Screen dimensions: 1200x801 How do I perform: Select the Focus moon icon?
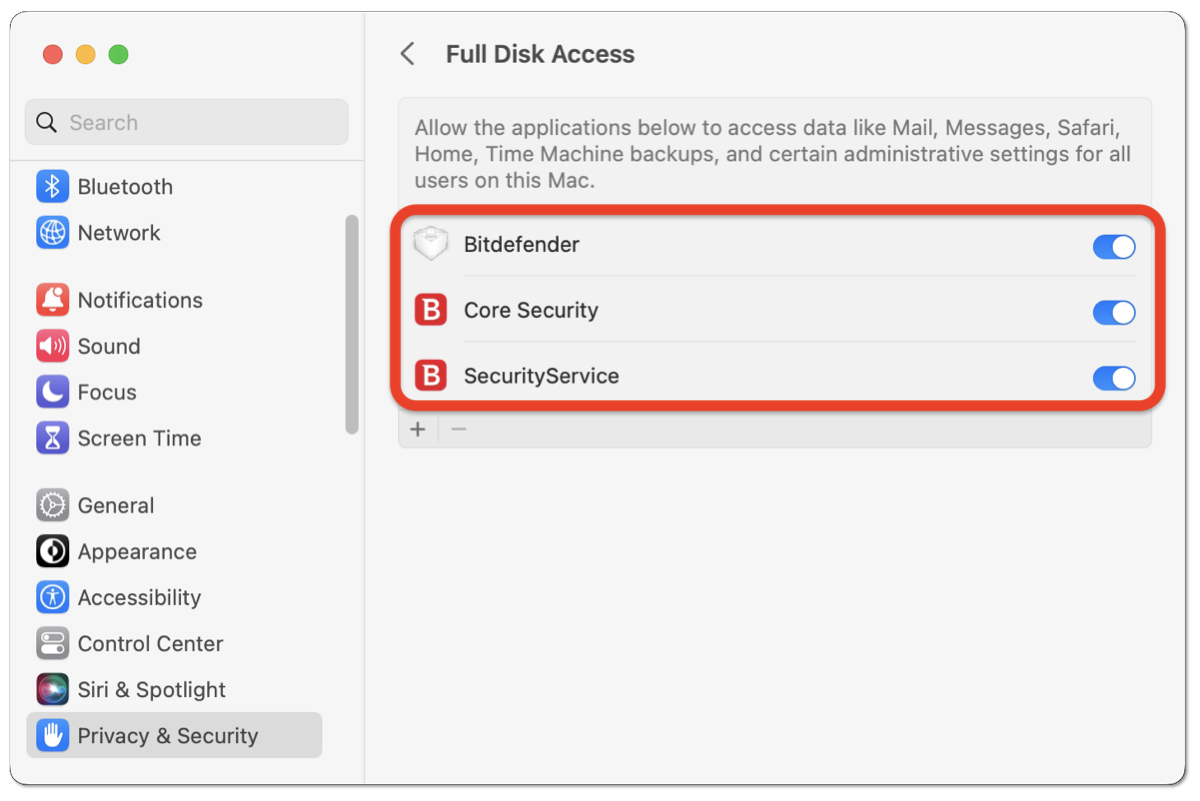click(51, 392)
